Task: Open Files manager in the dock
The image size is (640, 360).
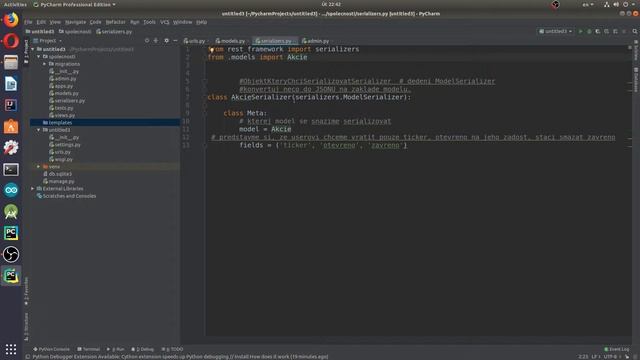Action: coord(11,62)
